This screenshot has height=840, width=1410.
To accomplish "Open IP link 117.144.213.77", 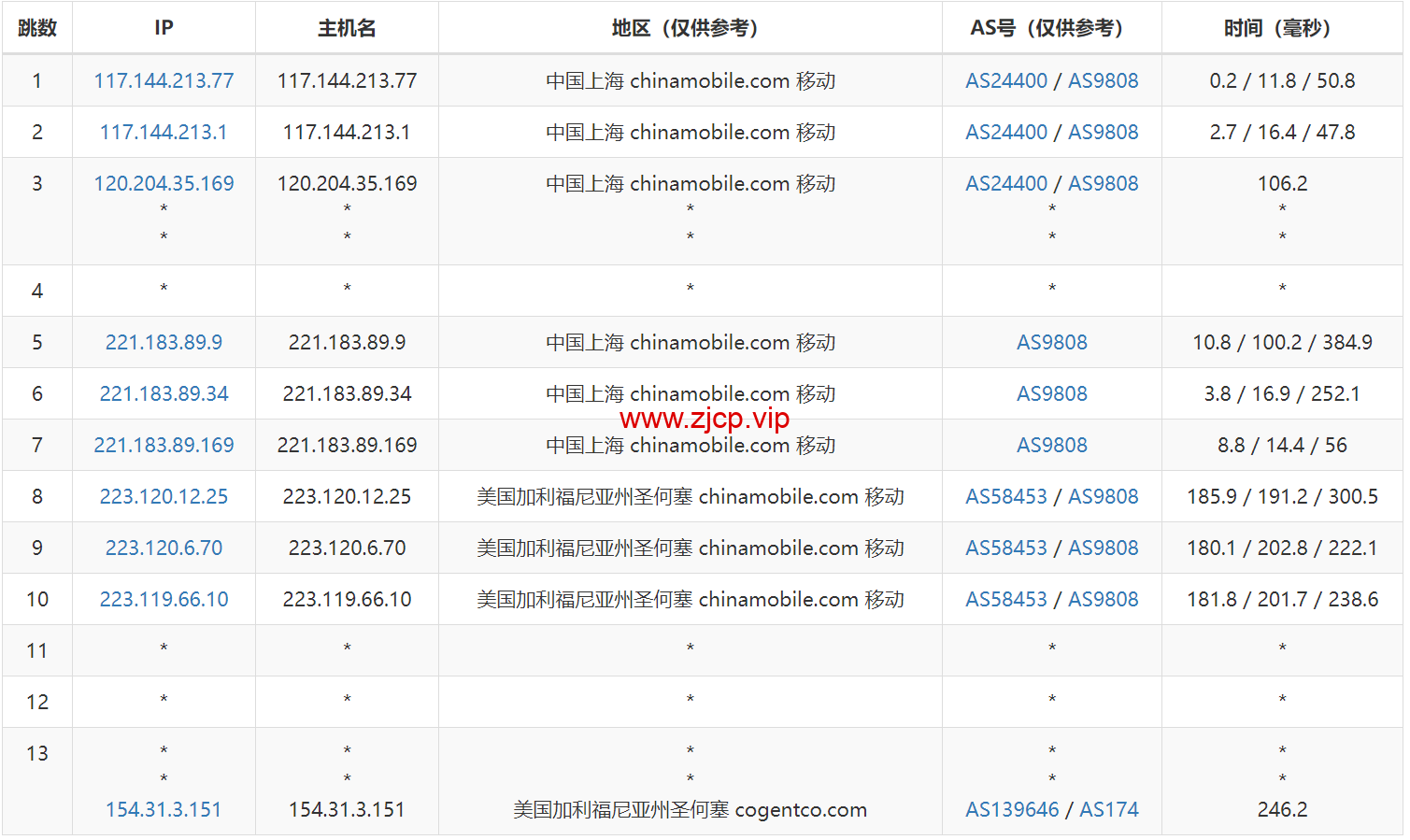I will [x=164, y=81].
